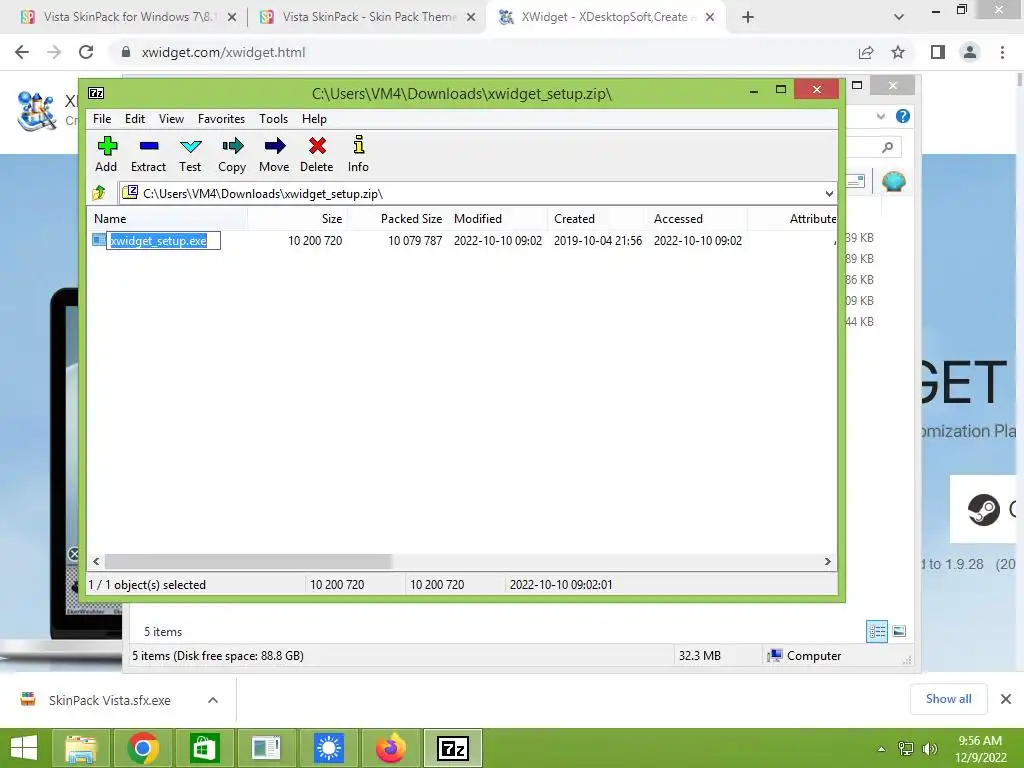Open the Chrome profile avatar
The width and height of the screenshot is (1024, 768).
[970, 52]
